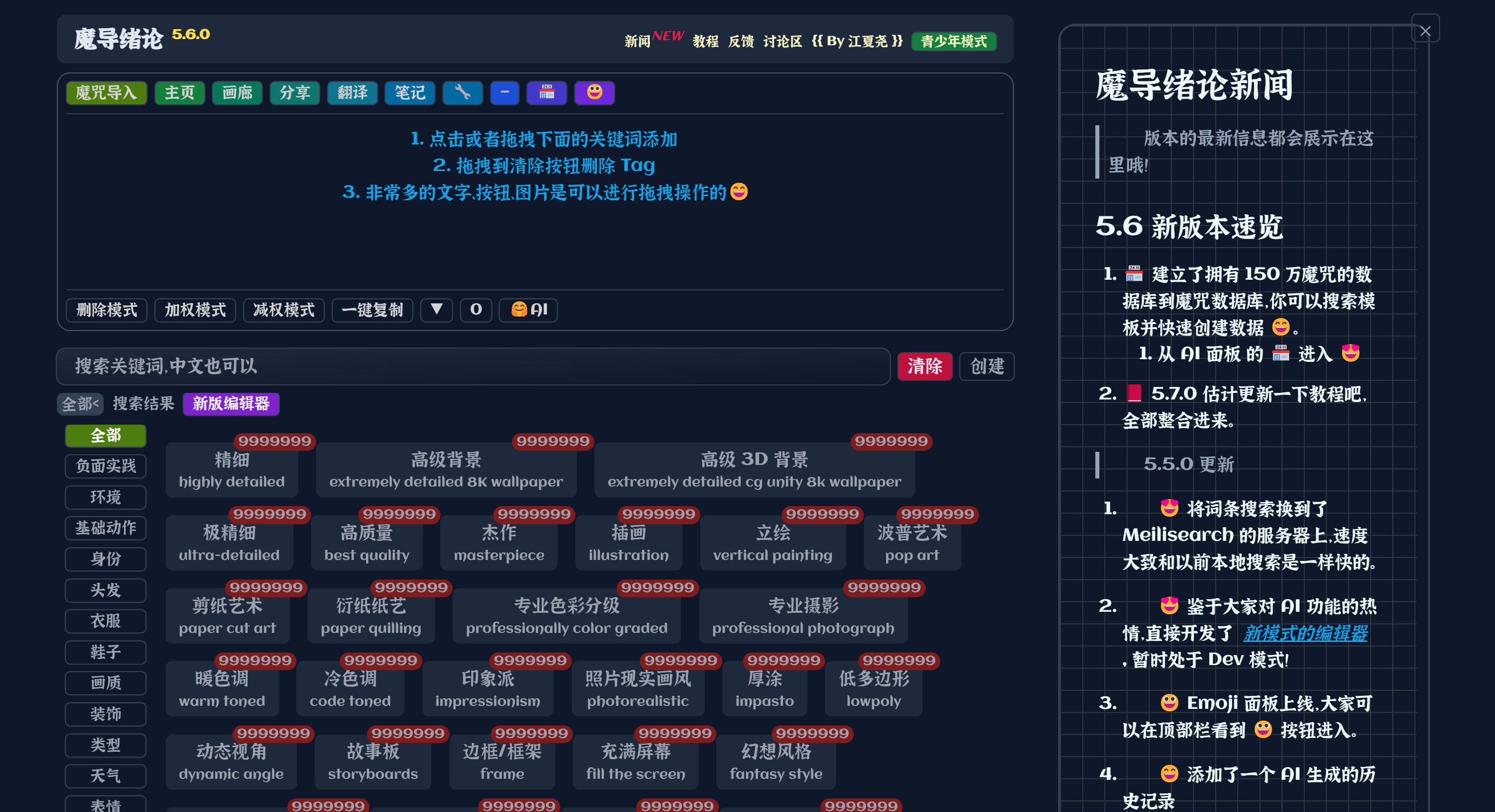Click the blue minus toolbar button
This screenshot has height=812, width=1495.
click(504, 93)
